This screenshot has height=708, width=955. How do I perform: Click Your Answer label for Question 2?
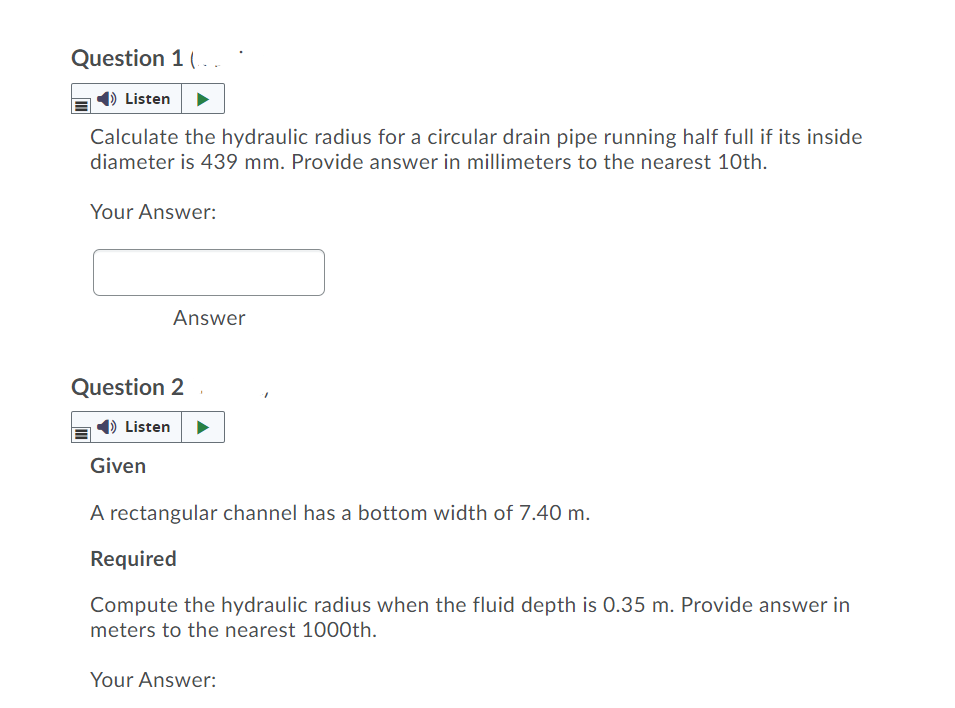[x=152, y=680]
